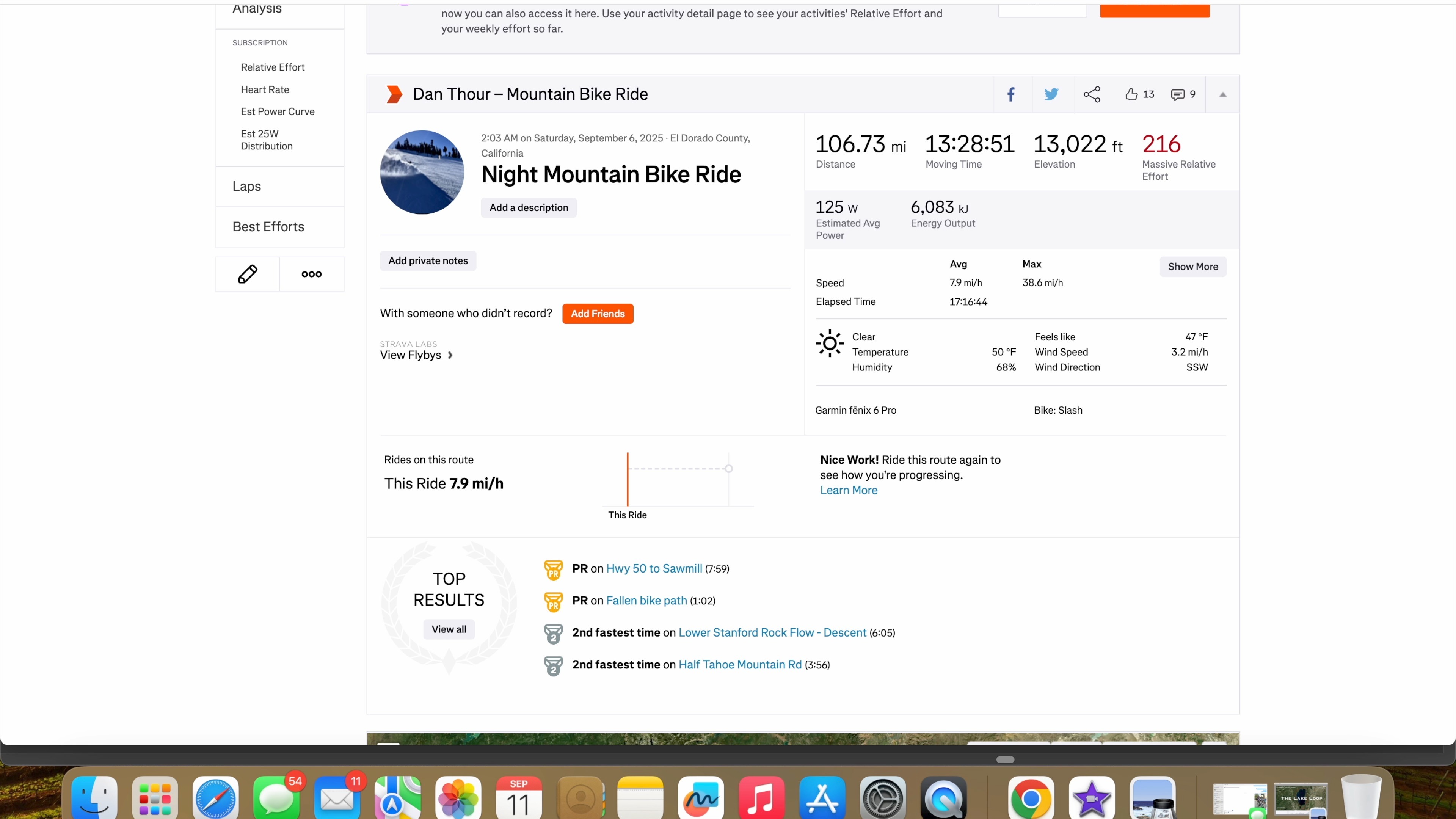1456x819 pixels.
Task: Open the three-dot more actions menu
Action: 311,274
